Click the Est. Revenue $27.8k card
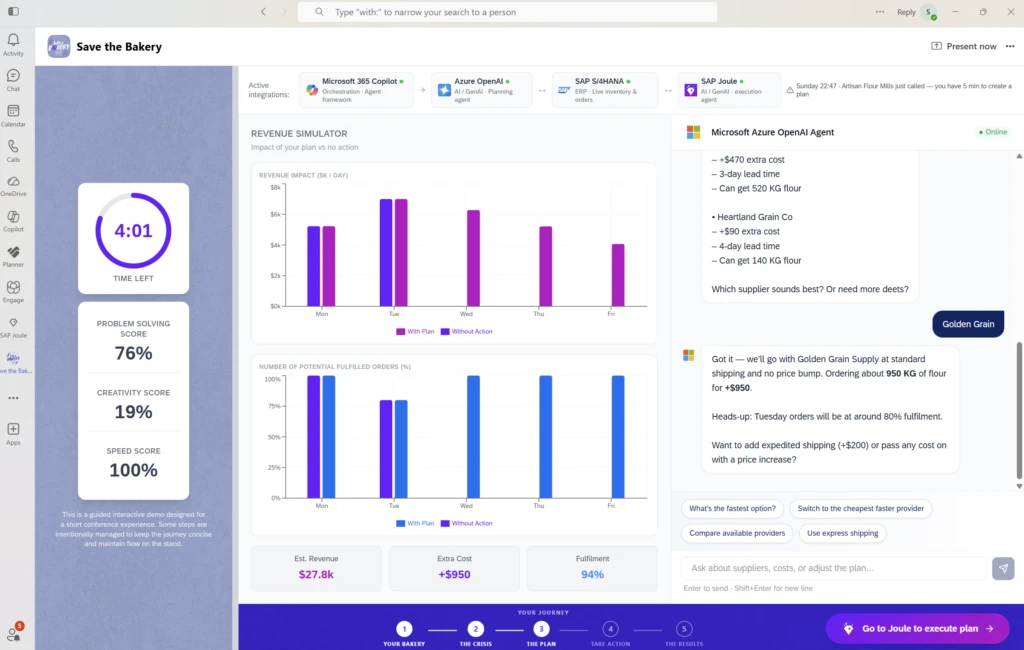The image size is (1024, 650). tap(316, 568)
